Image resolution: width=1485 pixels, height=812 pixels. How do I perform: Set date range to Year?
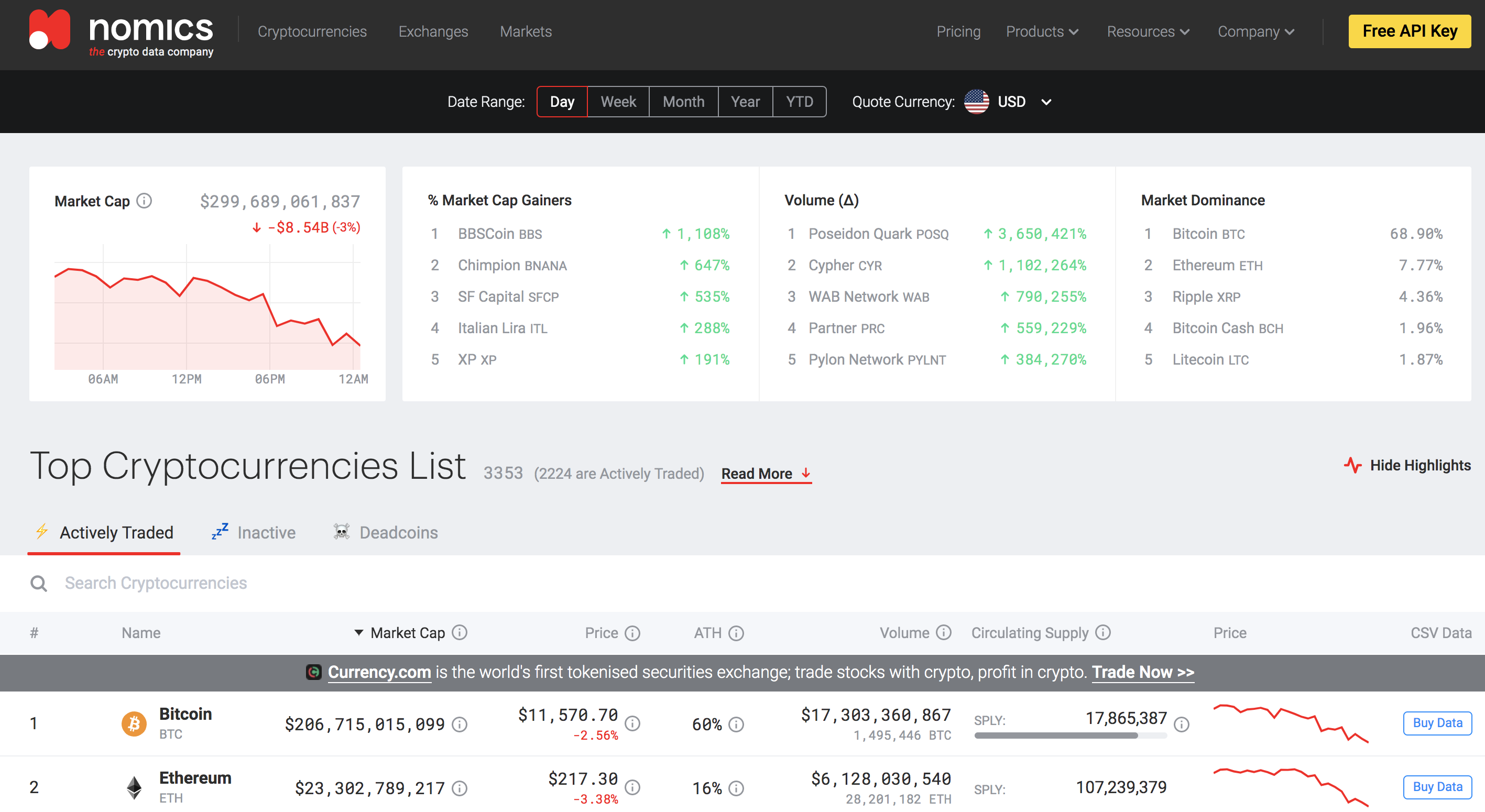point(745,102)
